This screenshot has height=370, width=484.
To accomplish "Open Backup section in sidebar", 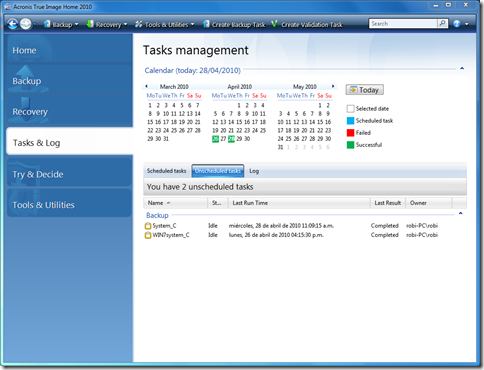I will coord(69,81).
